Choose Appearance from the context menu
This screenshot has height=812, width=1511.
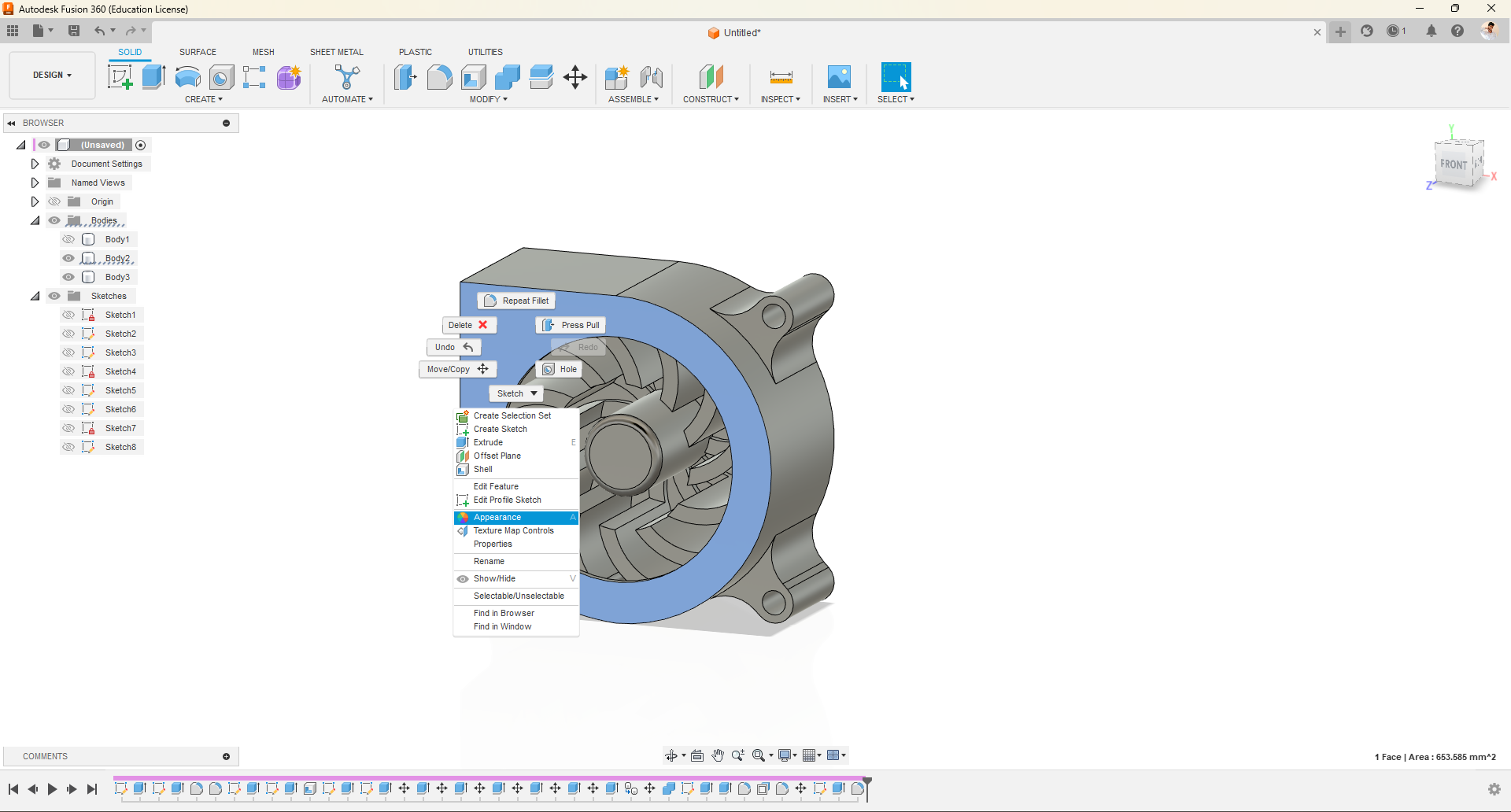click(497, 517)
